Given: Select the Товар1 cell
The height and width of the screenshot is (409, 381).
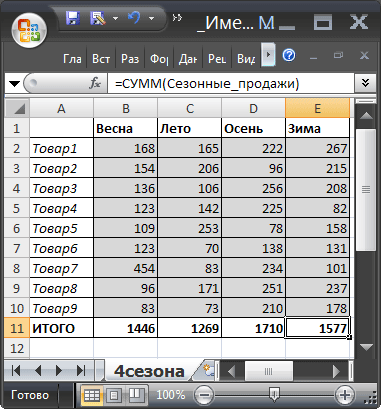Looking at the screenshot, I should click(61, 148).
